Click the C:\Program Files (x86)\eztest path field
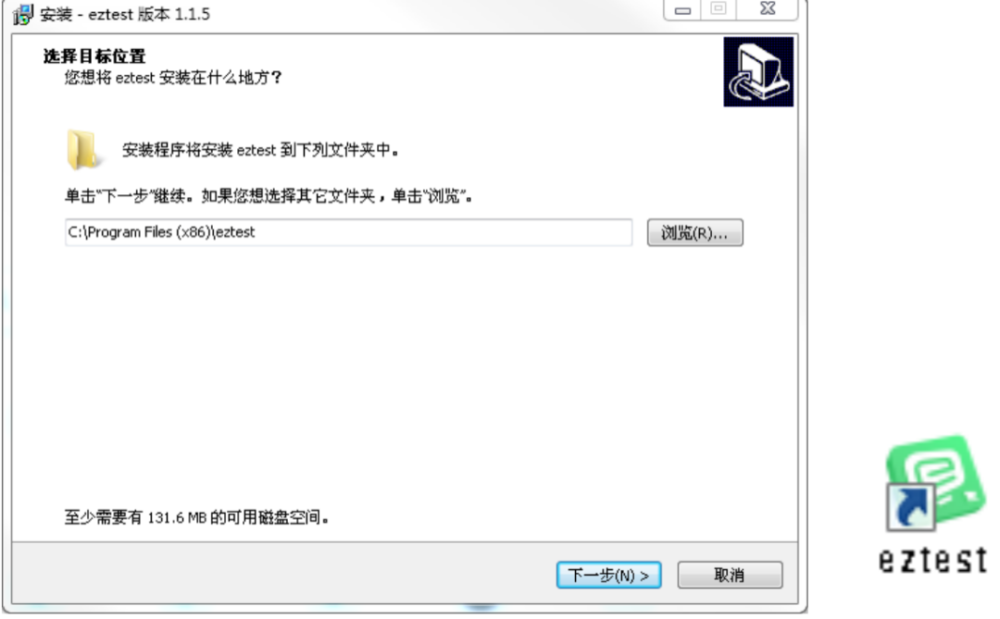This screenshot has width=1000, height=619. click(x=348, y=232)
